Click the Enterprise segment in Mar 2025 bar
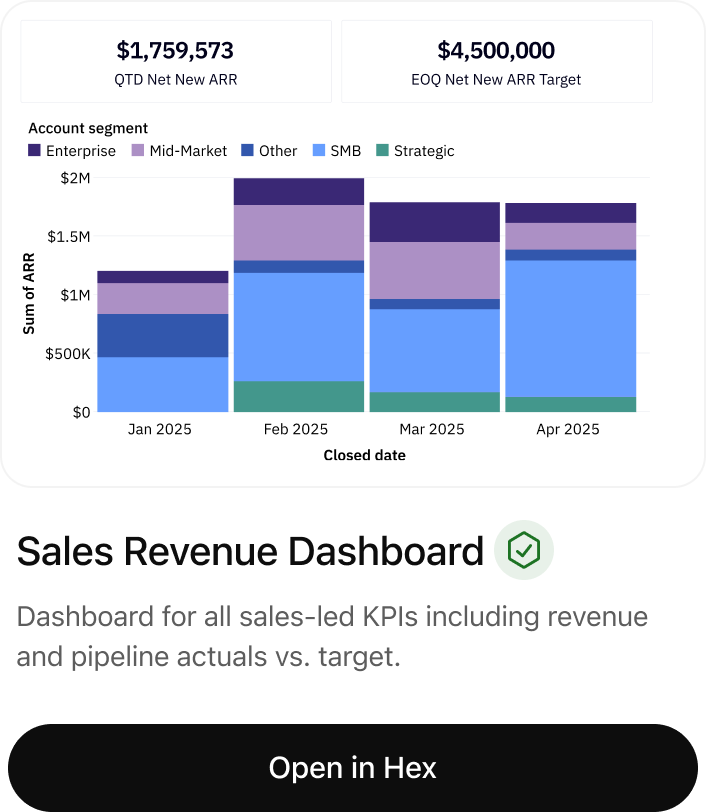 tap(435, 222)
